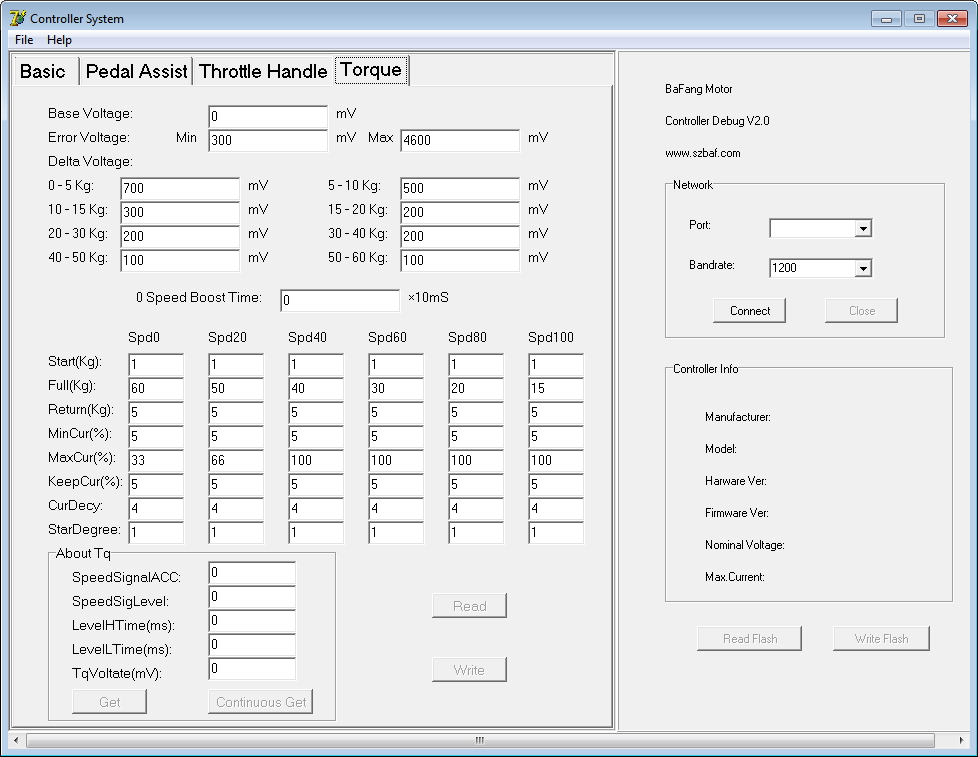
Task: Select the Spd40 MaxCur(%) field
Action: tap(316, 461)
